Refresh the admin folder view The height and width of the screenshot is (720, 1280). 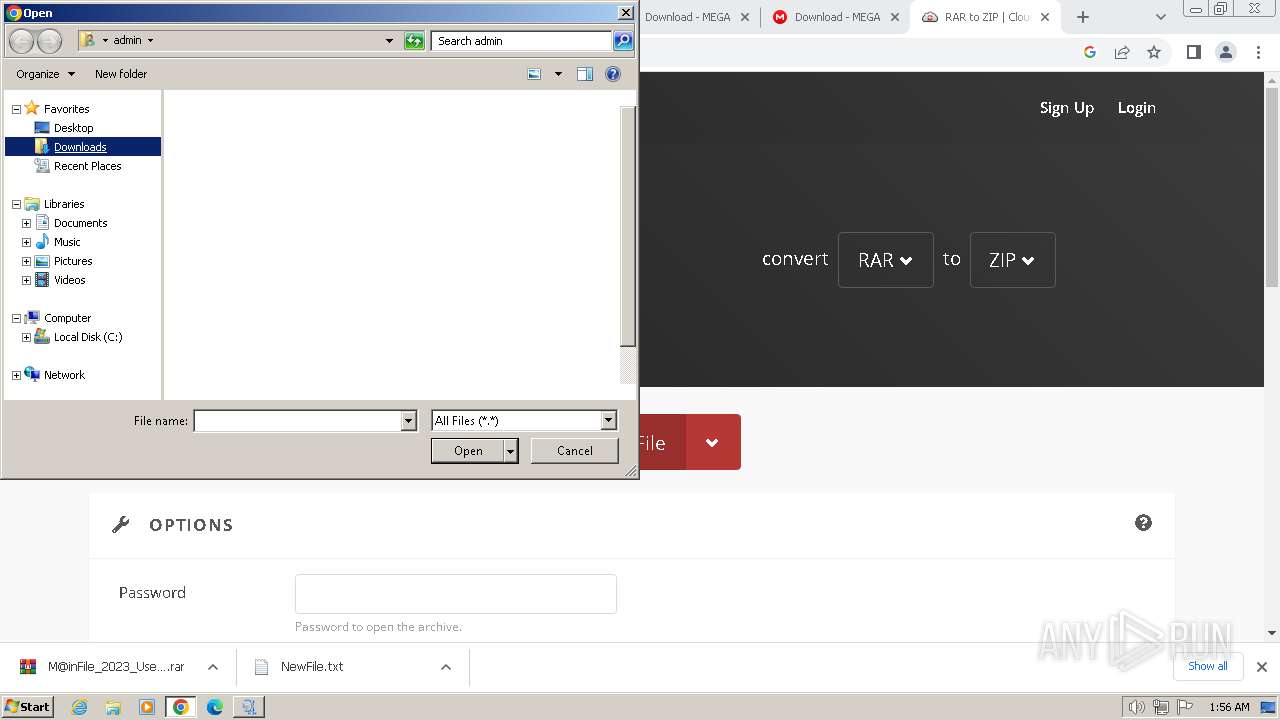(x=414, y=41)
